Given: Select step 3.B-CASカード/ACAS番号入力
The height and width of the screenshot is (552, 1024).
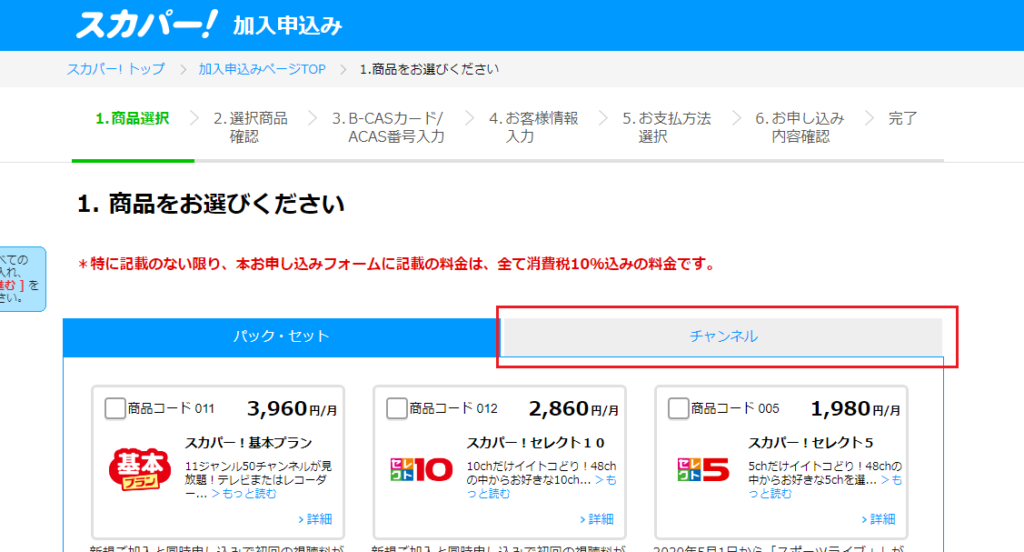Looking at the screenshot, I should click(391, 127).
